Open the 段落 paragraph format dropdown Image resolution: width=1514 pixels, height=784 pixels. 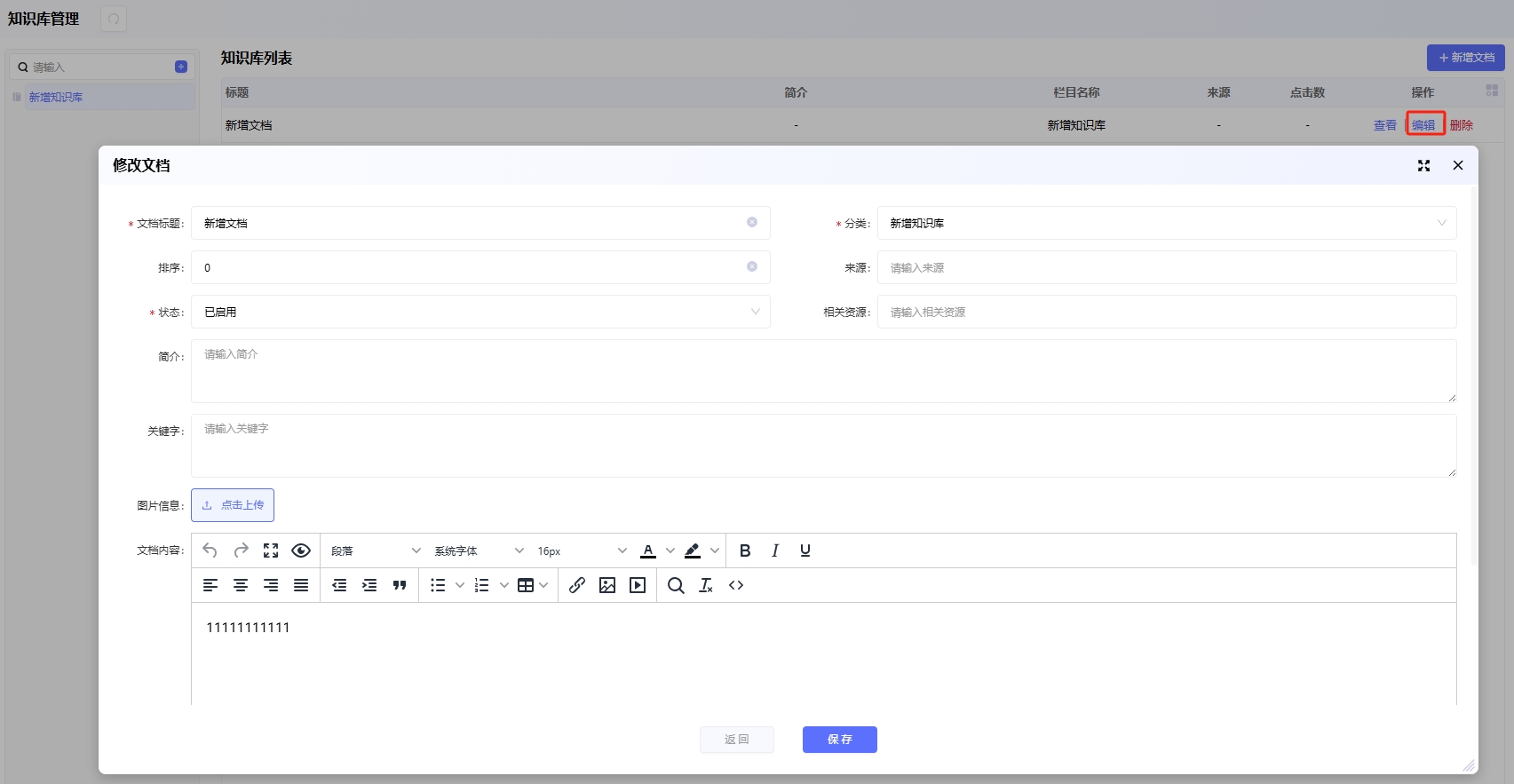[376, 550]
